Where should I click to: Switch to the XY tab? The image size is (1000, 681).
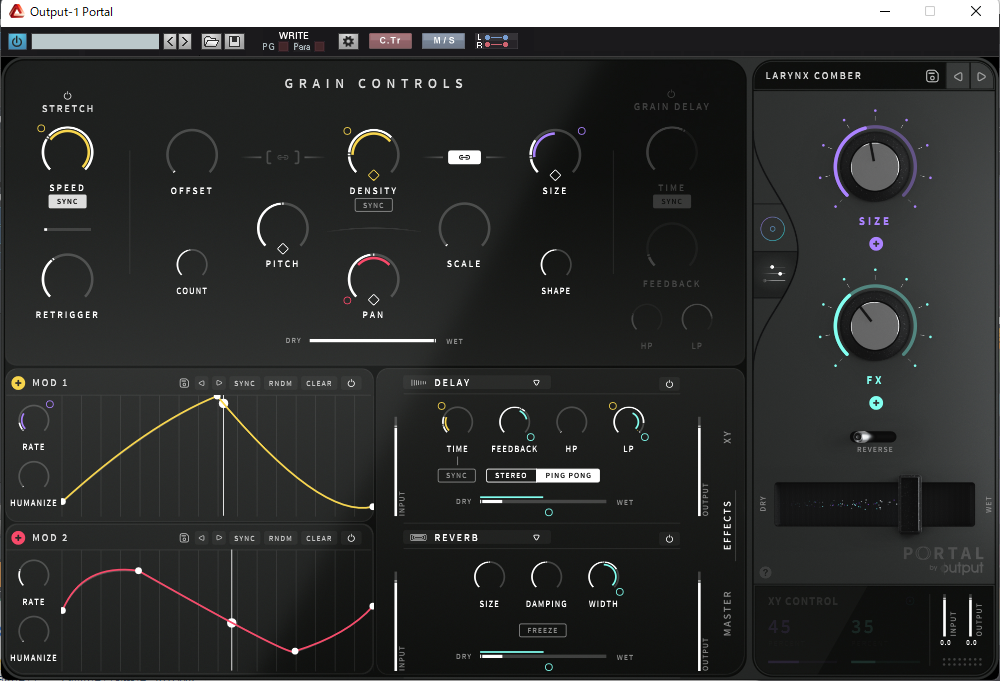pos(727,437)
